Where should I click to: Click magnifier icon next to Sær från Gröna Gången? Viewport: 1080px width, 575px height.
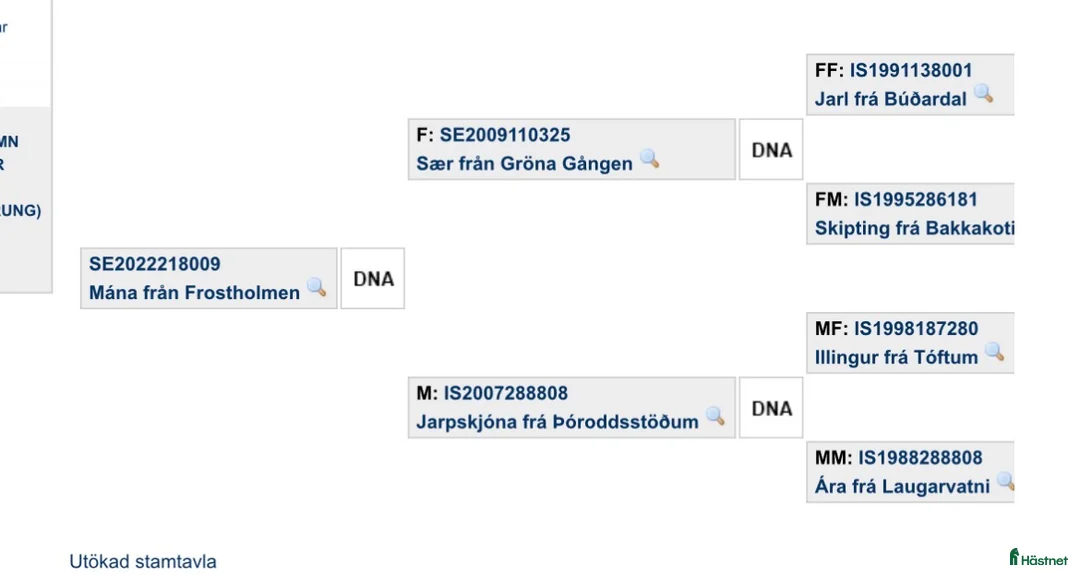(x=650, y=158)
